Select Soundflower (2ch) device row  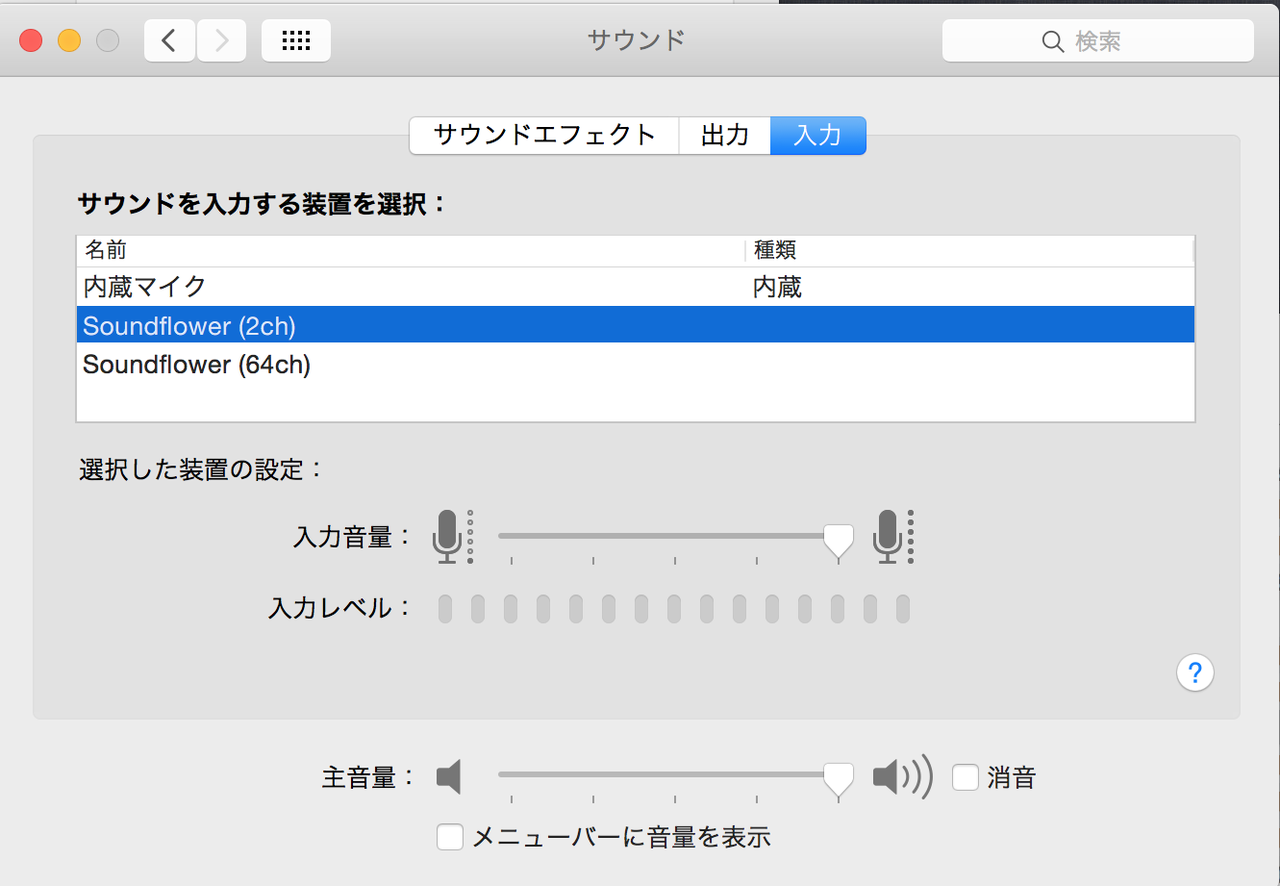(636, 325)
